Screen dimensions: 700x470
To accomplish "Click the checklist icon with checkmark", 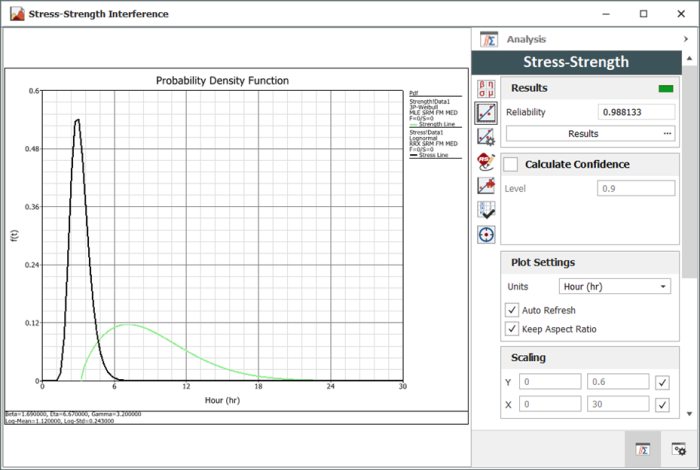I will click(486, 210).
